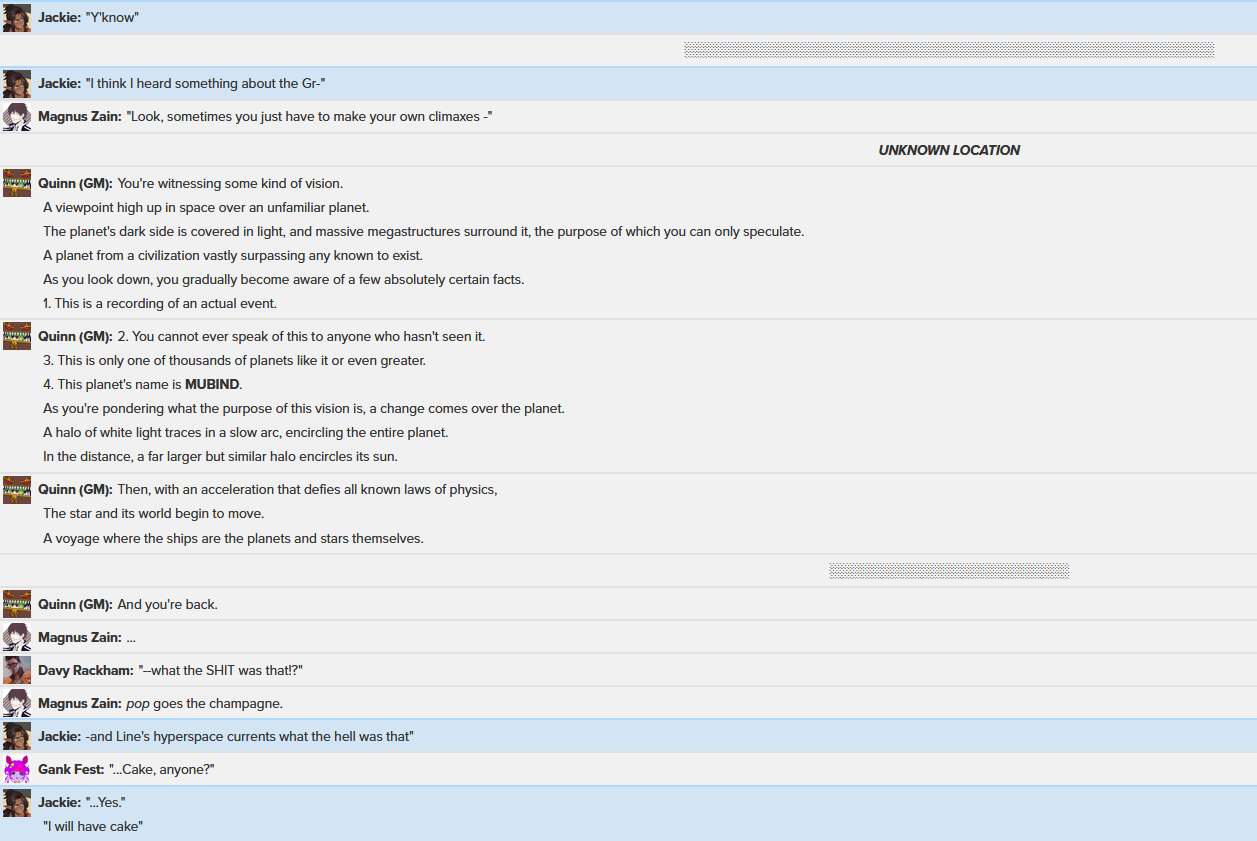
Task: Click Quinn (GM) avatar beside "And you're back."
Action: [x=17, y=604]
